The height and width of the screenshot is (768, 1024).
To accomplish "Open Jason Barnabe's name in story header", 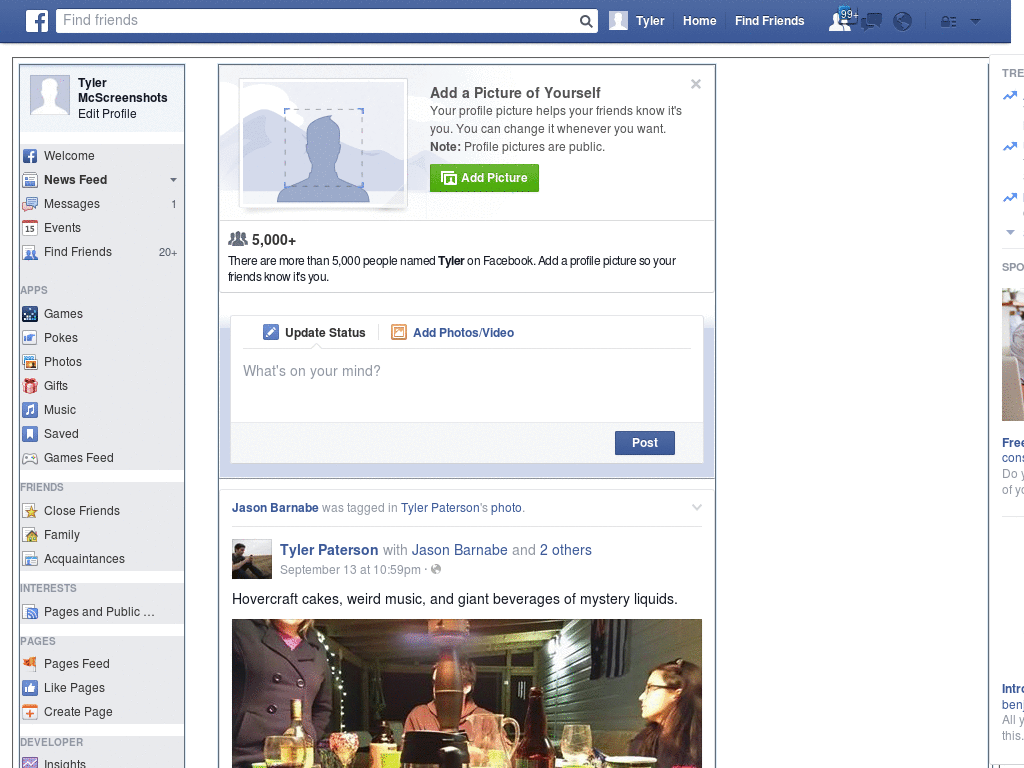I will (x=275, y=507).
